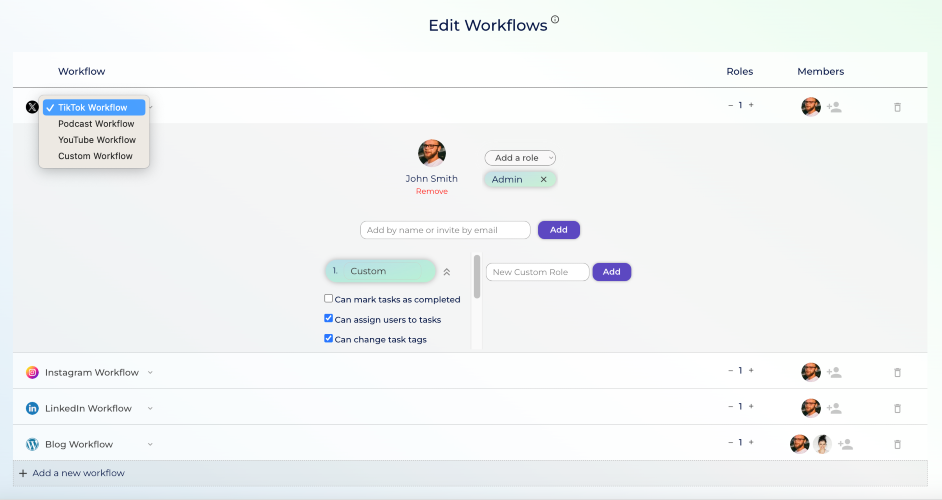Increase roles count for LinkedIn Workflow
Viewport: 942px width, 500px height.
(751, 407)
